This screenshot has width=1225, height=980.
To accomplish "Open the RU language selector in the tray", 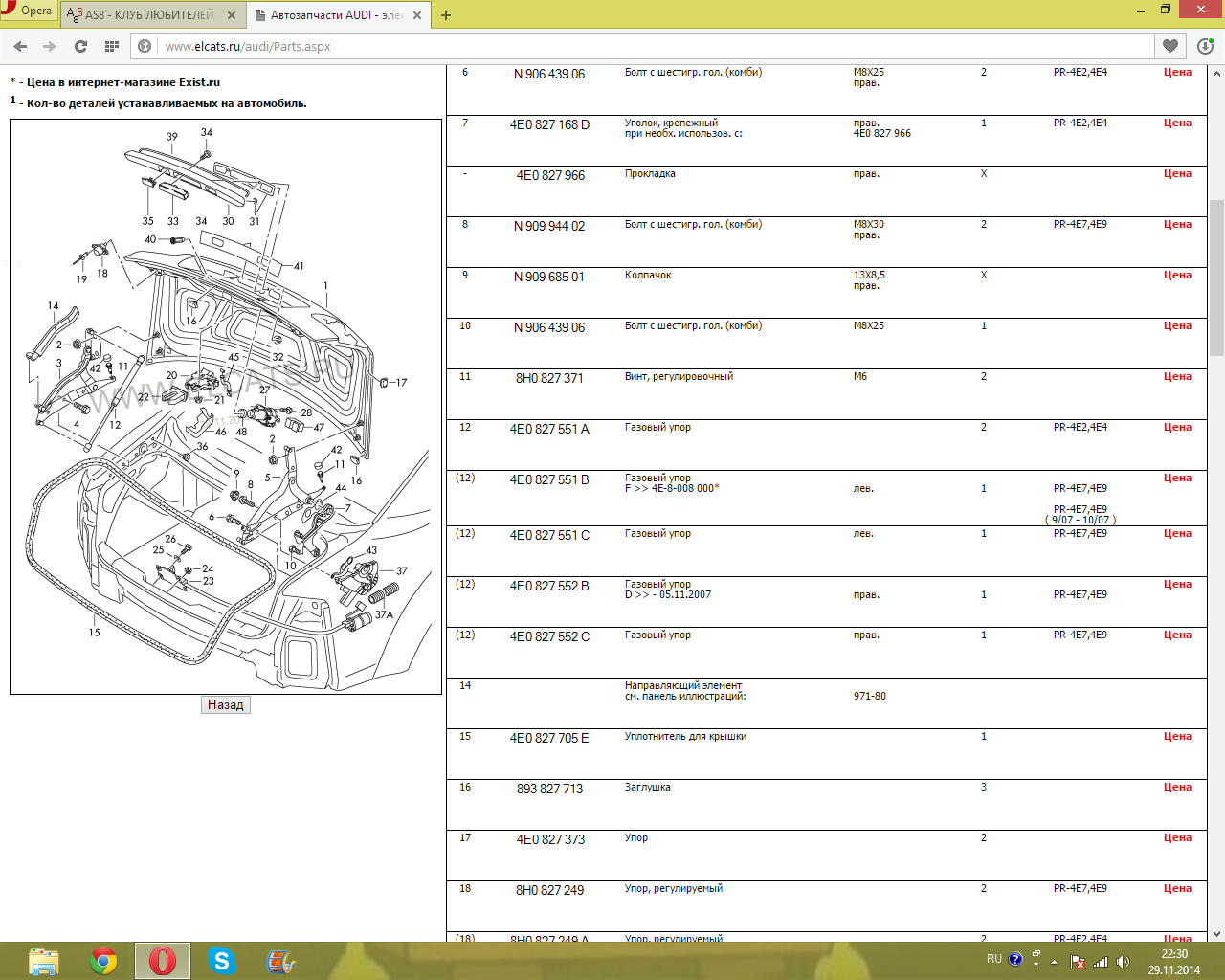I will tap(994, 959).
